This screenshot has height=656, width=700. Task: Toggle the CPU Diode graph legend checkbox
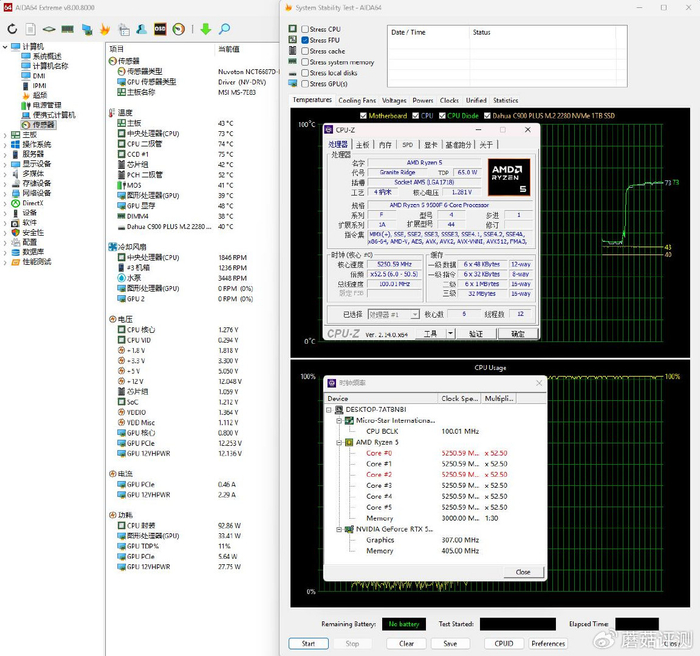[x=441, y=115]
